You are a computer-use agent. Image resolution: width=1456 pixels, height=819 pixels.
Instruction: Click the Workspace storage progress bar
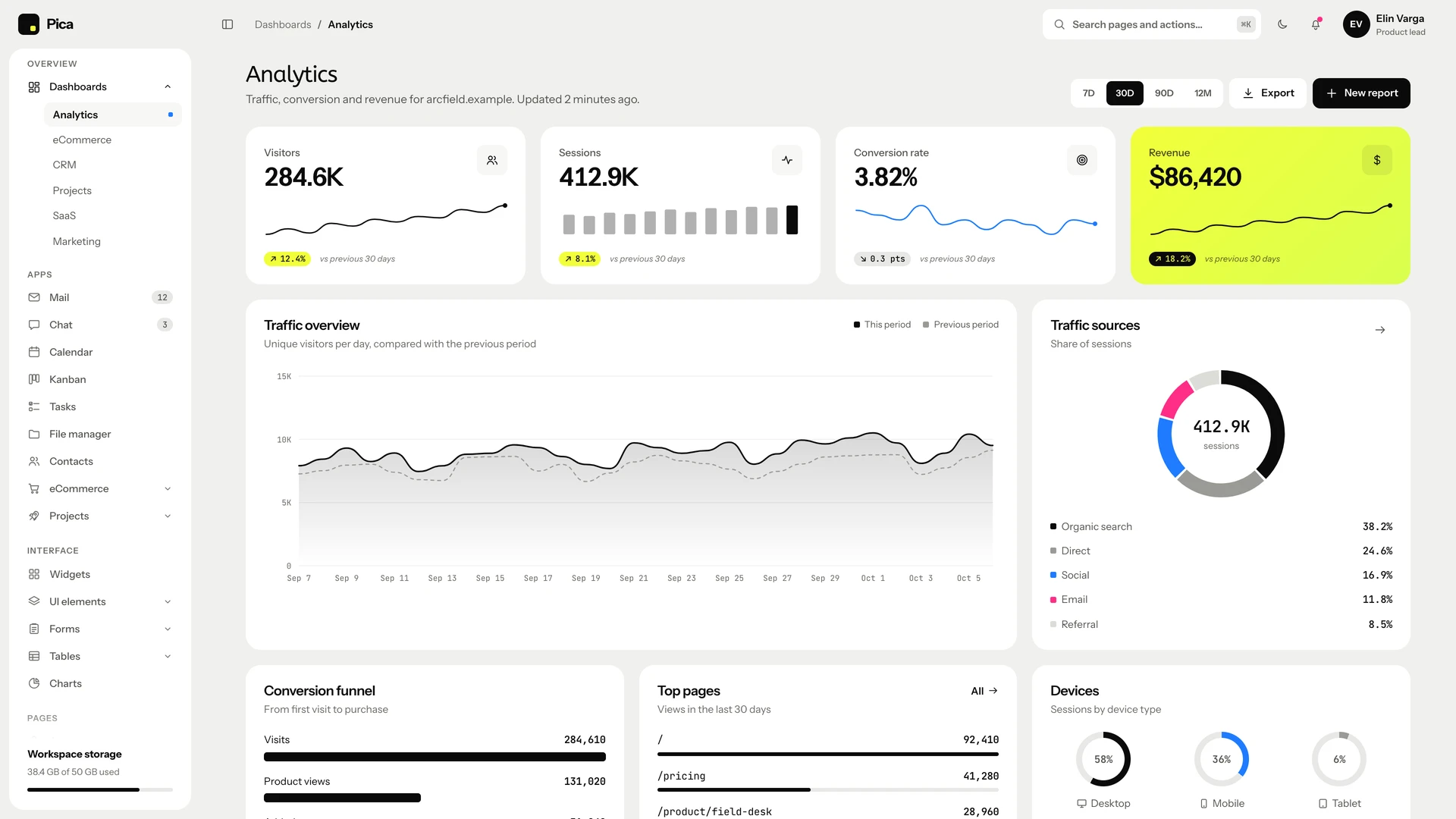pyautogui.click(x=100, y=789)
